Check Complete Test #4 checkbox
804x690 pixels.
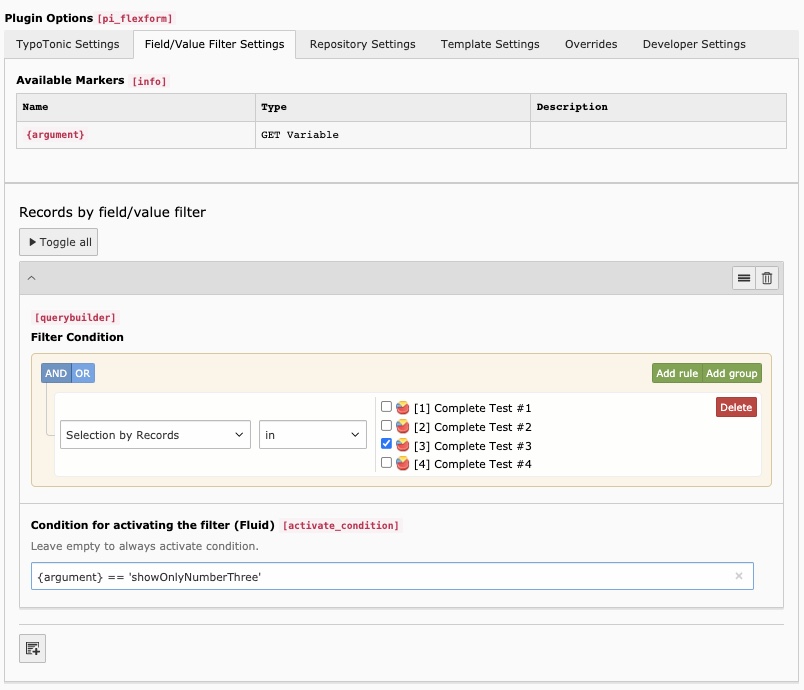387,462
